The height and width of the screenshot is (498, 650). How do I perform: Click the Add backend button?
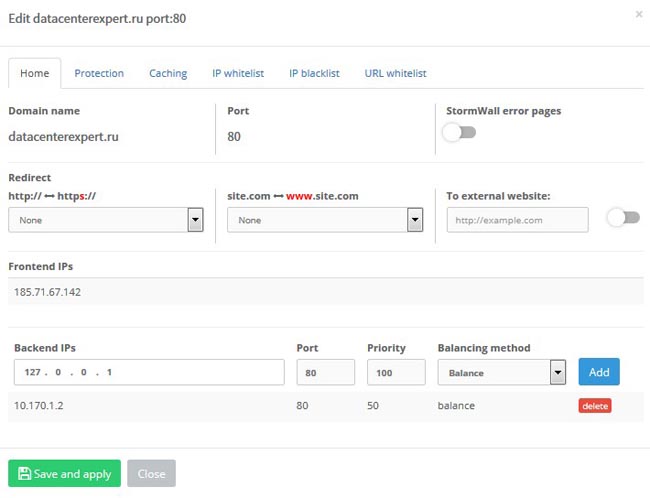[x=599, y=372]
